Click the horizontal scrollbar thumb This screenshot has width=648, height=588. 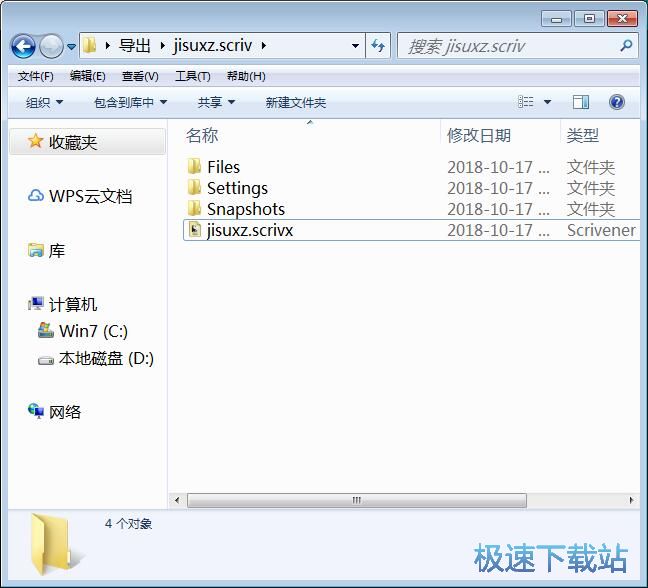tap(357, 500)
